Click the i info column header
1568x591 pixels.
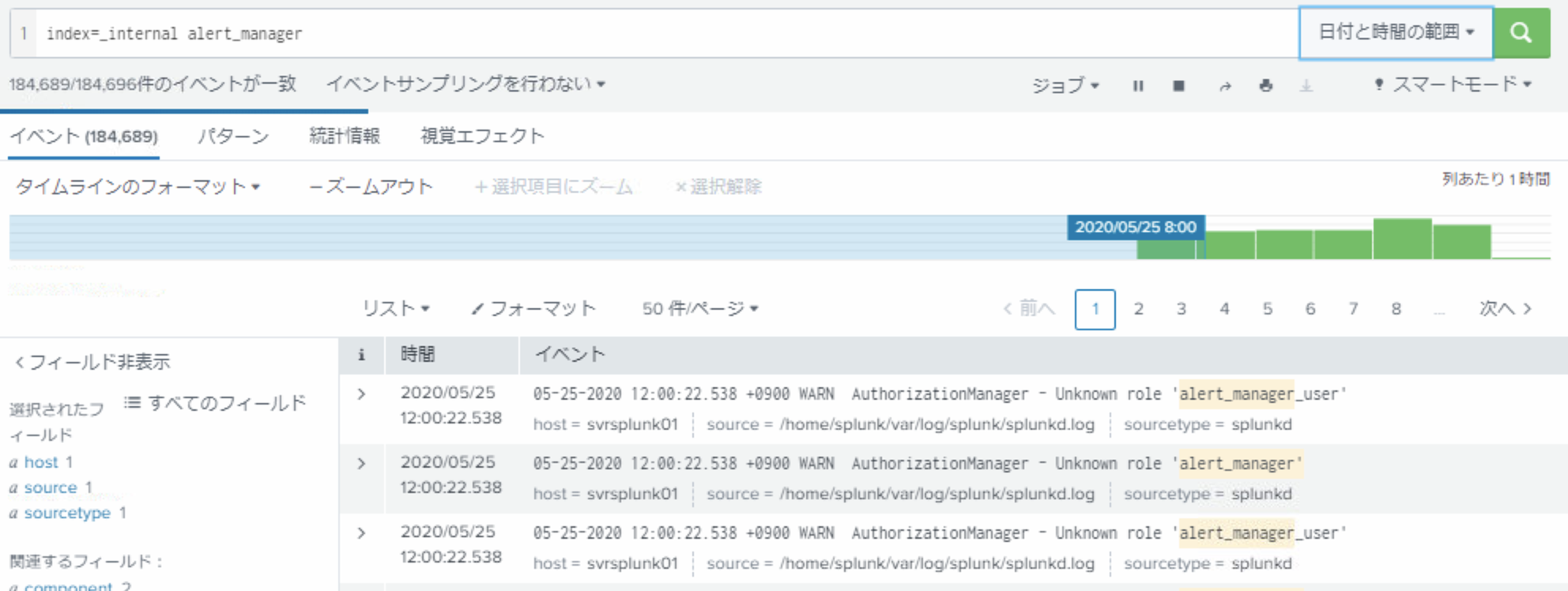[361, 355]
